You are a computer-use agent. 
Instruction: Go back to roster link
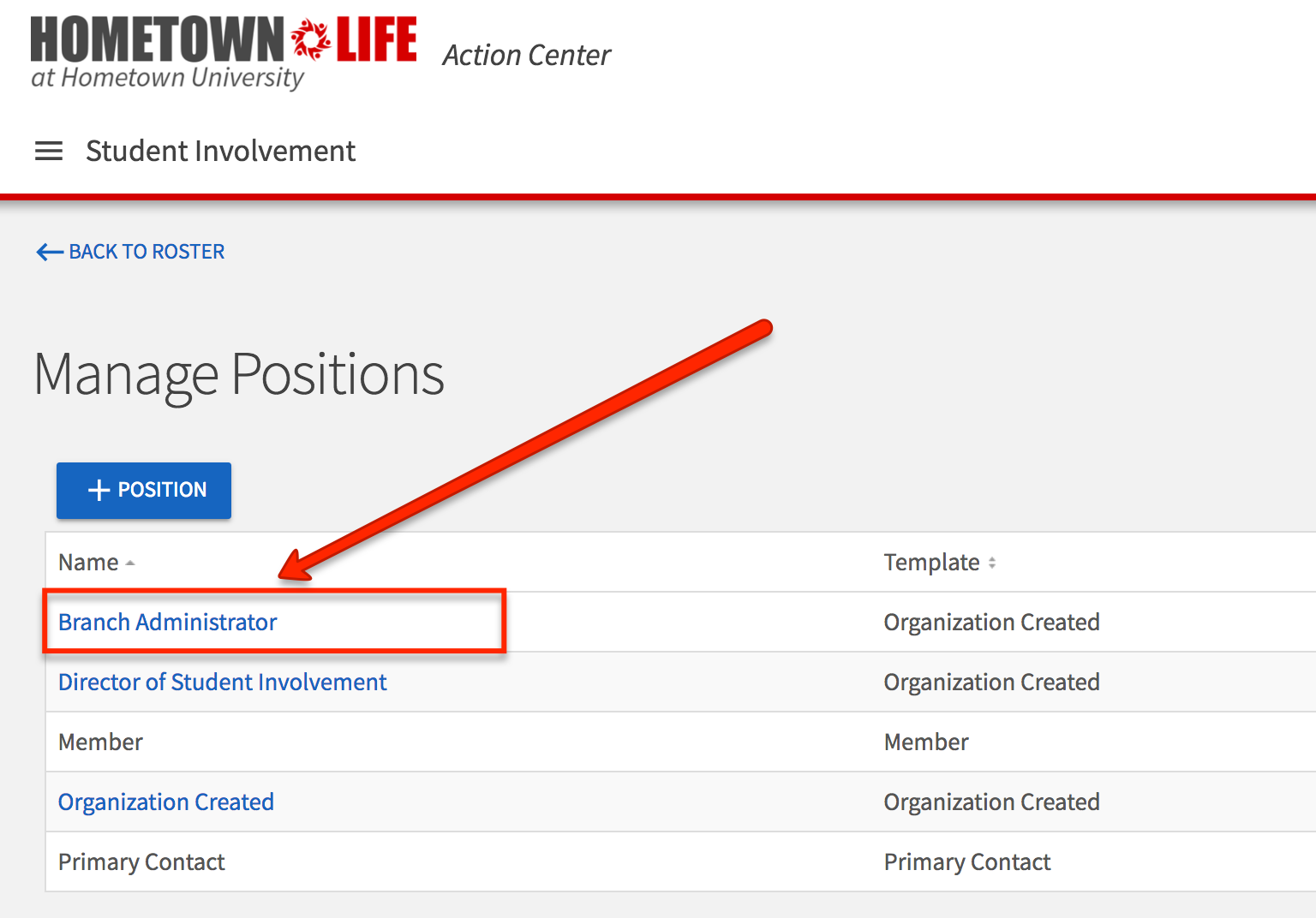point(147,252)
